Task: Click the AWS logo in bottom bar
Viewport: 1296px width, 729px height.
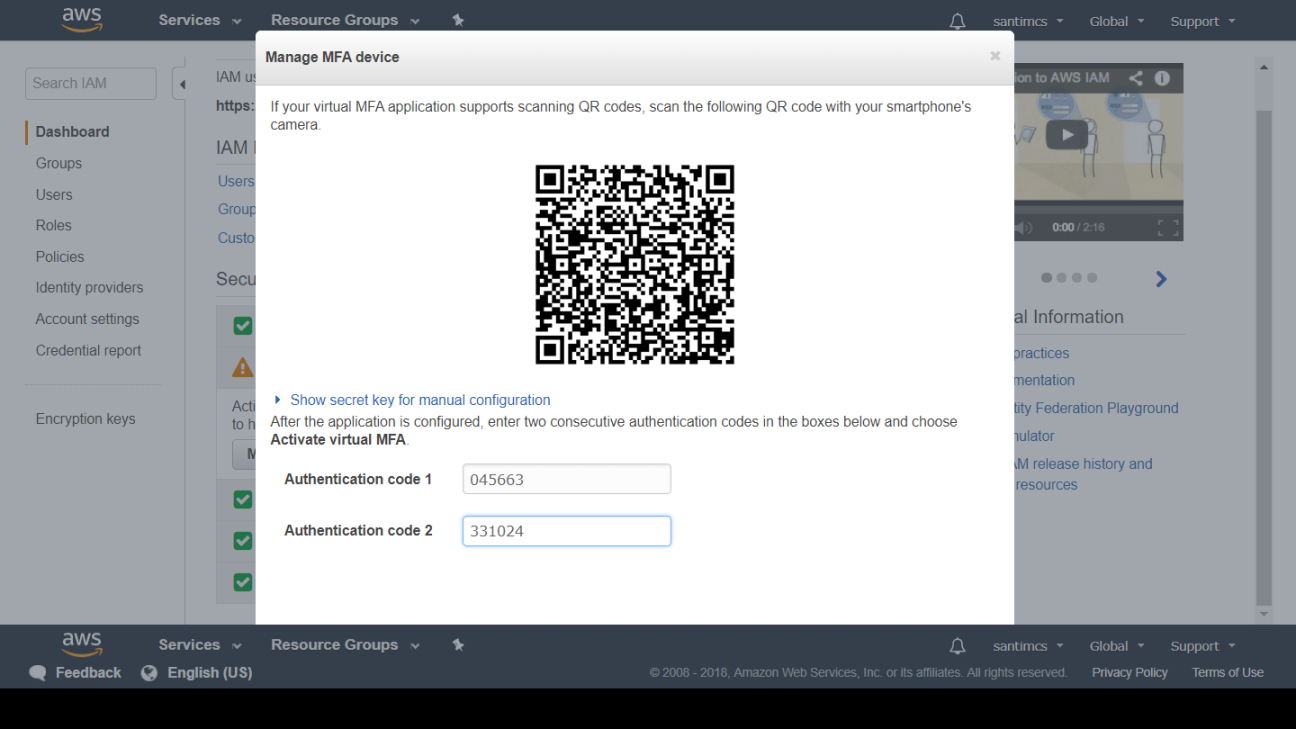Action: pos(82,644)
